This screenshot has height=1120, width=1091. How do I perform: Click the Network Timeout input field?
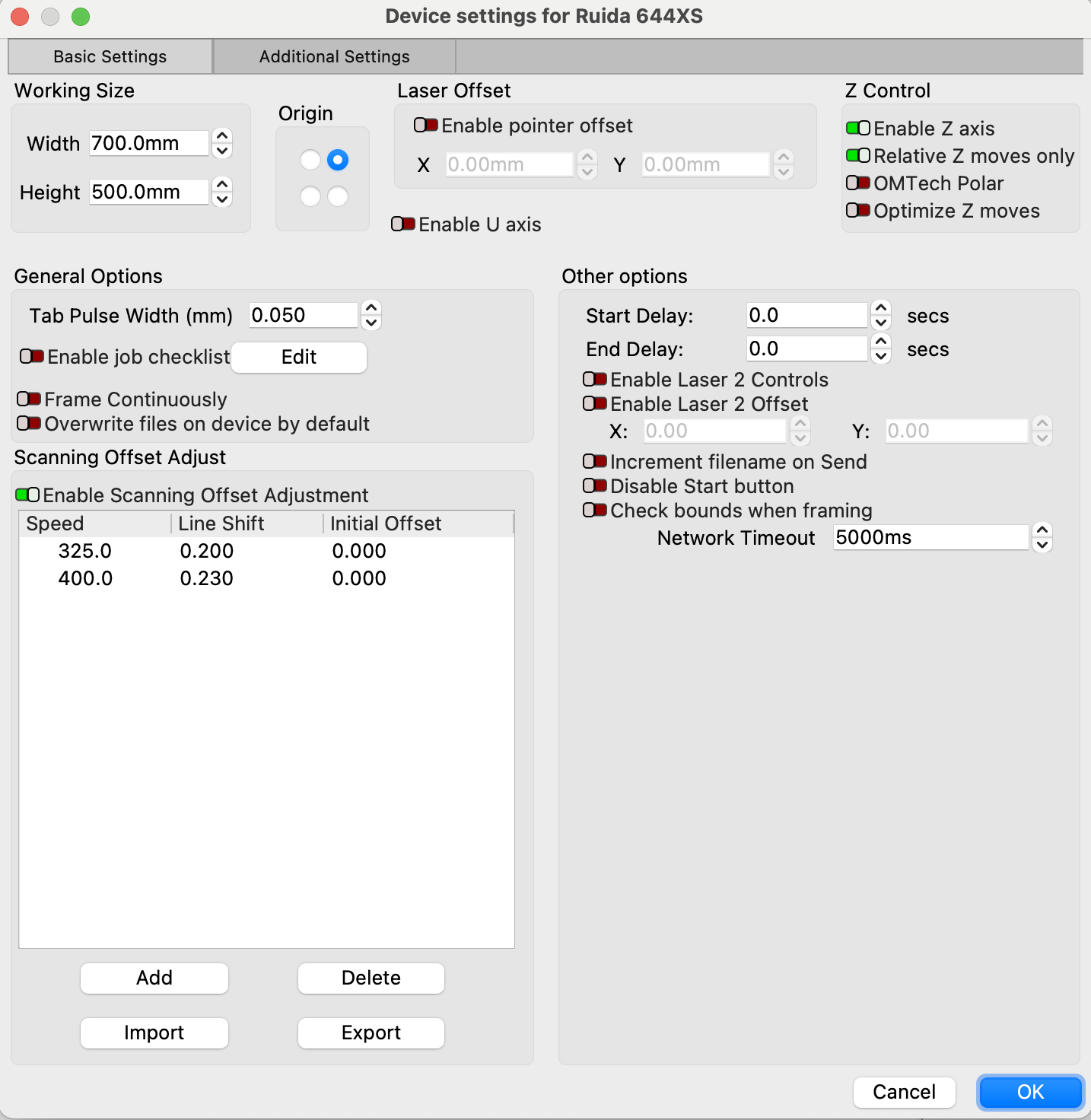coord(931,537)
